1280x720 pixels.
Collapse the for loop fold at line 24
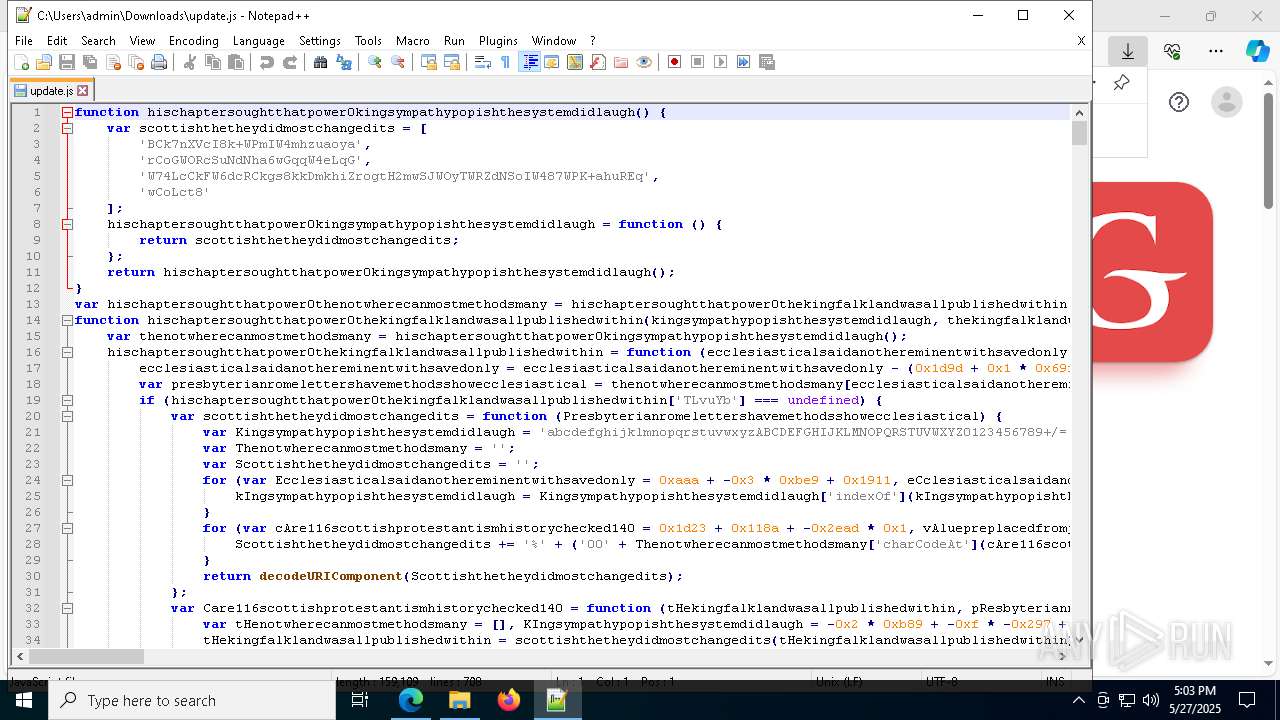tap(67, 481)
